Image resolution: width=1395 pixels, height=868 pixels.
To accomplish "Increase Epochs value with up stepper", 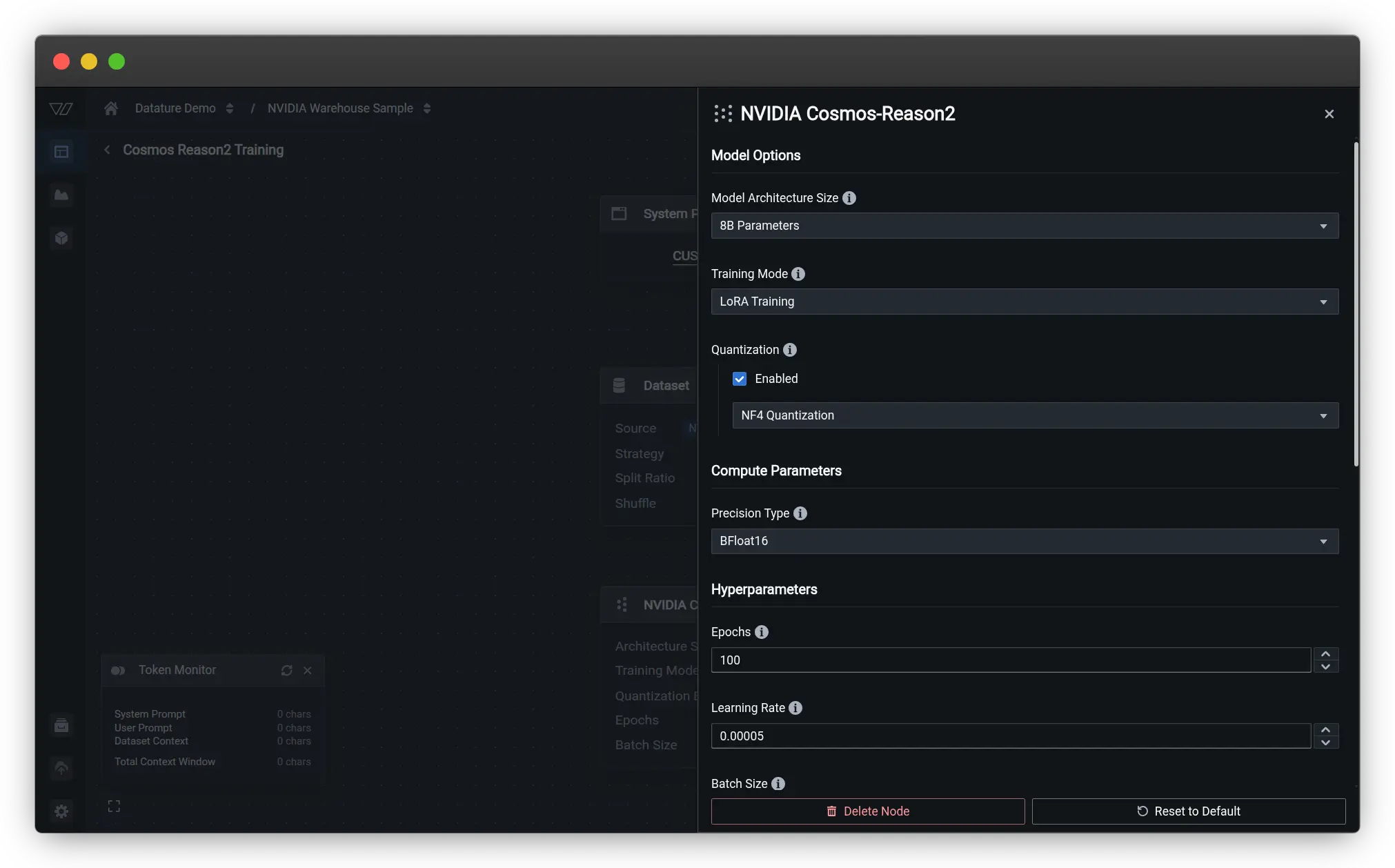I will 1325,653.
